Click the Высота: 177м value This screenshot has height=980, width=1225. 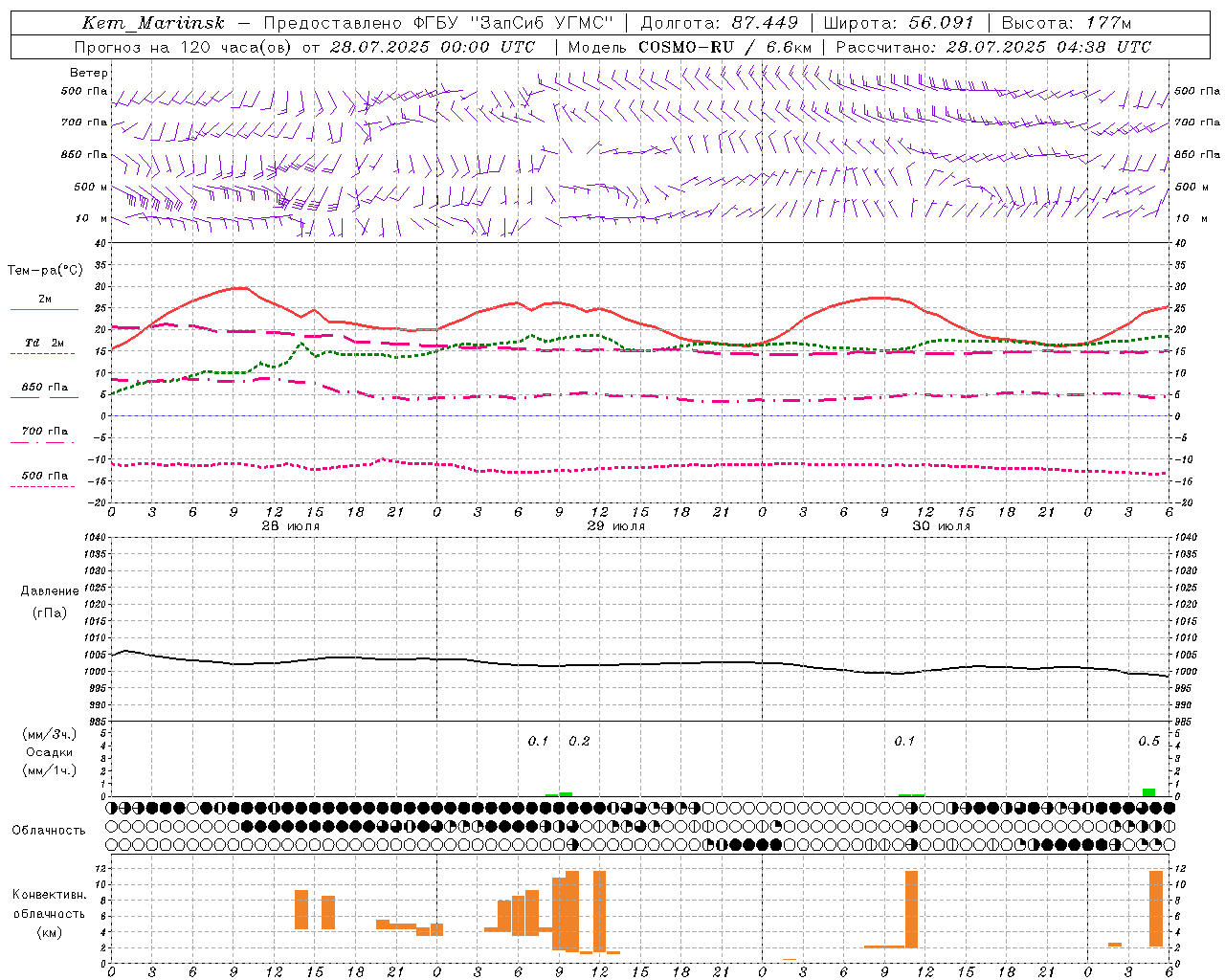point(1066,24)
